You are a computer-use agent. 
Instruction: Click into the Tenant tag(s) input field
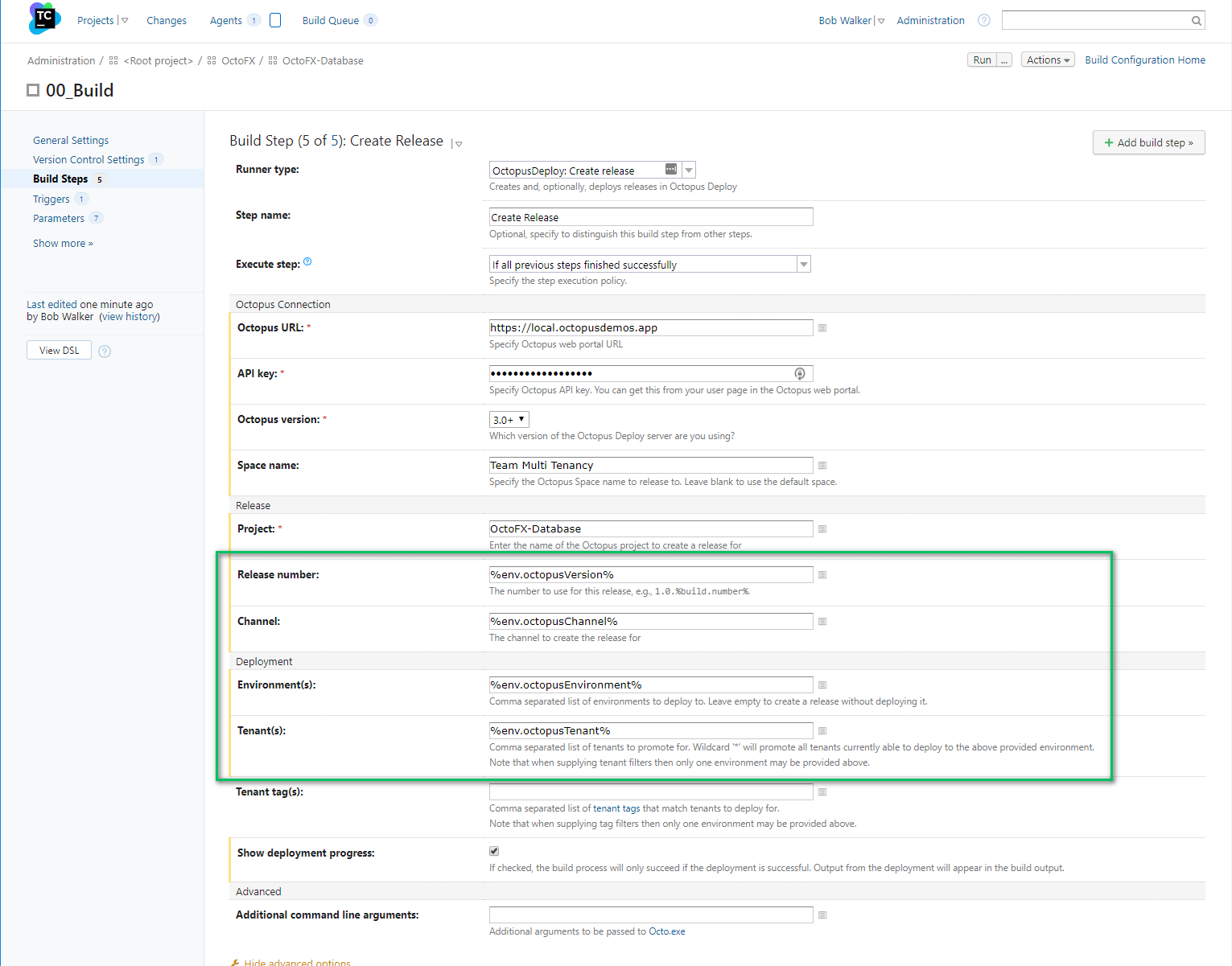coord(650,792)
